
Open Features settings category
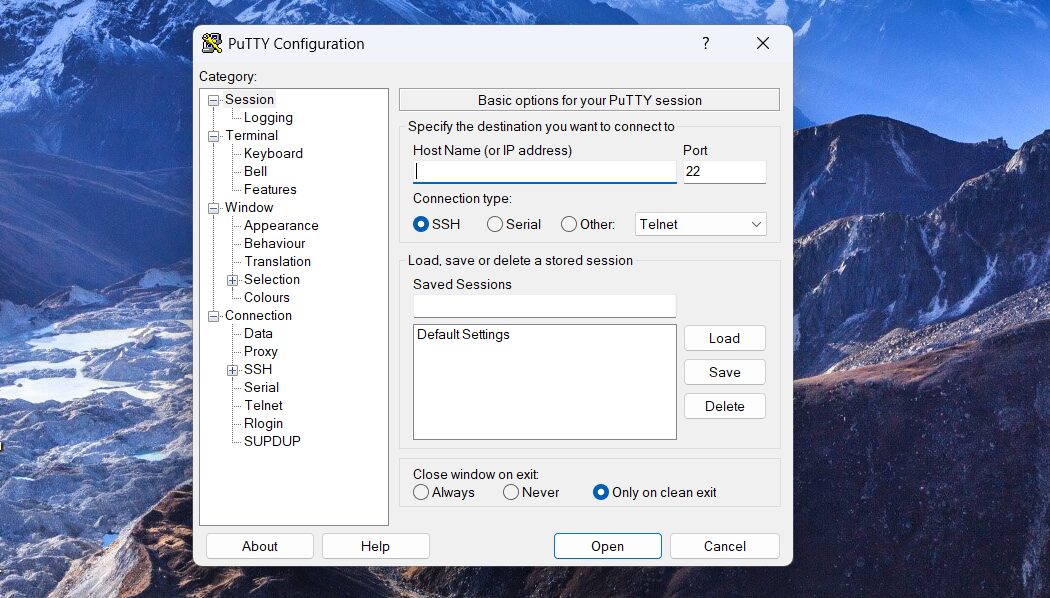click(x=270, y=190)
